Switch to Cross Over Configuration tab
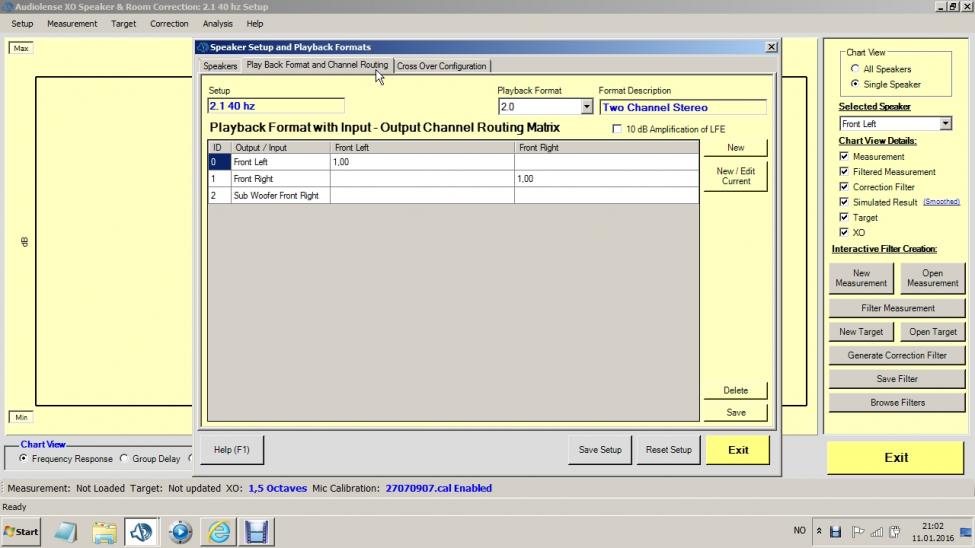Screen dimensions: 975x548 [441, 66]
